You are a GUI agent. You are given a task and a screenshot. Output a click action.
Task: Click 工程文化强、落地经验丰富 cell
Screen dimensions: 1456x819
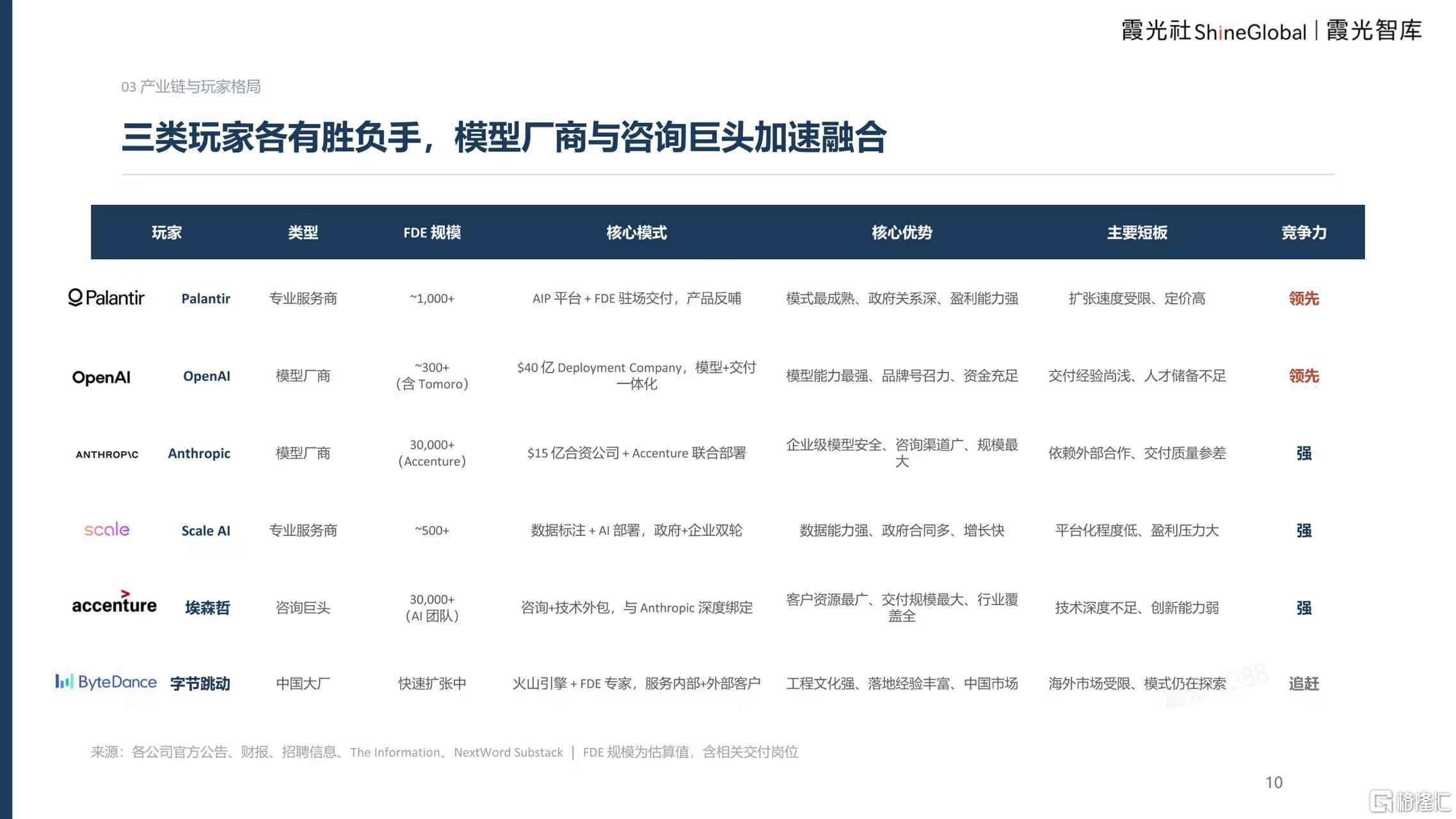[x=902, y=684]
